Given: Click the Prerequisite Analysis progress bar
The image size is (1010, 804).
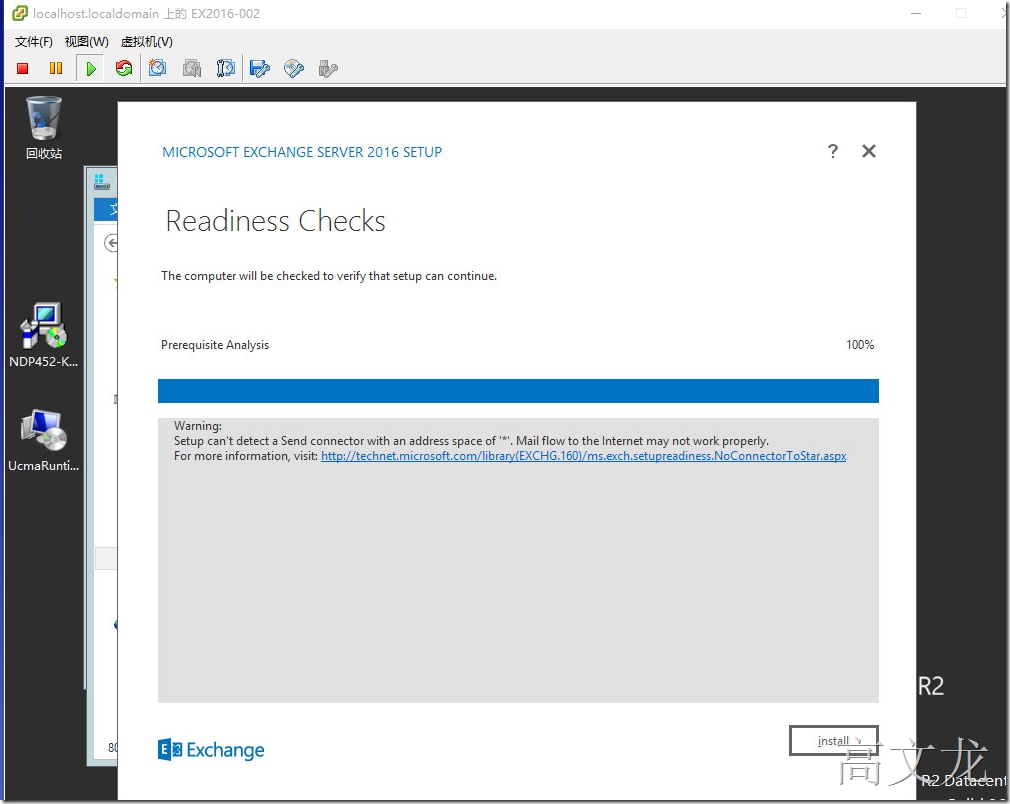Looking at the screenshot, I should [x=518, y=391].
